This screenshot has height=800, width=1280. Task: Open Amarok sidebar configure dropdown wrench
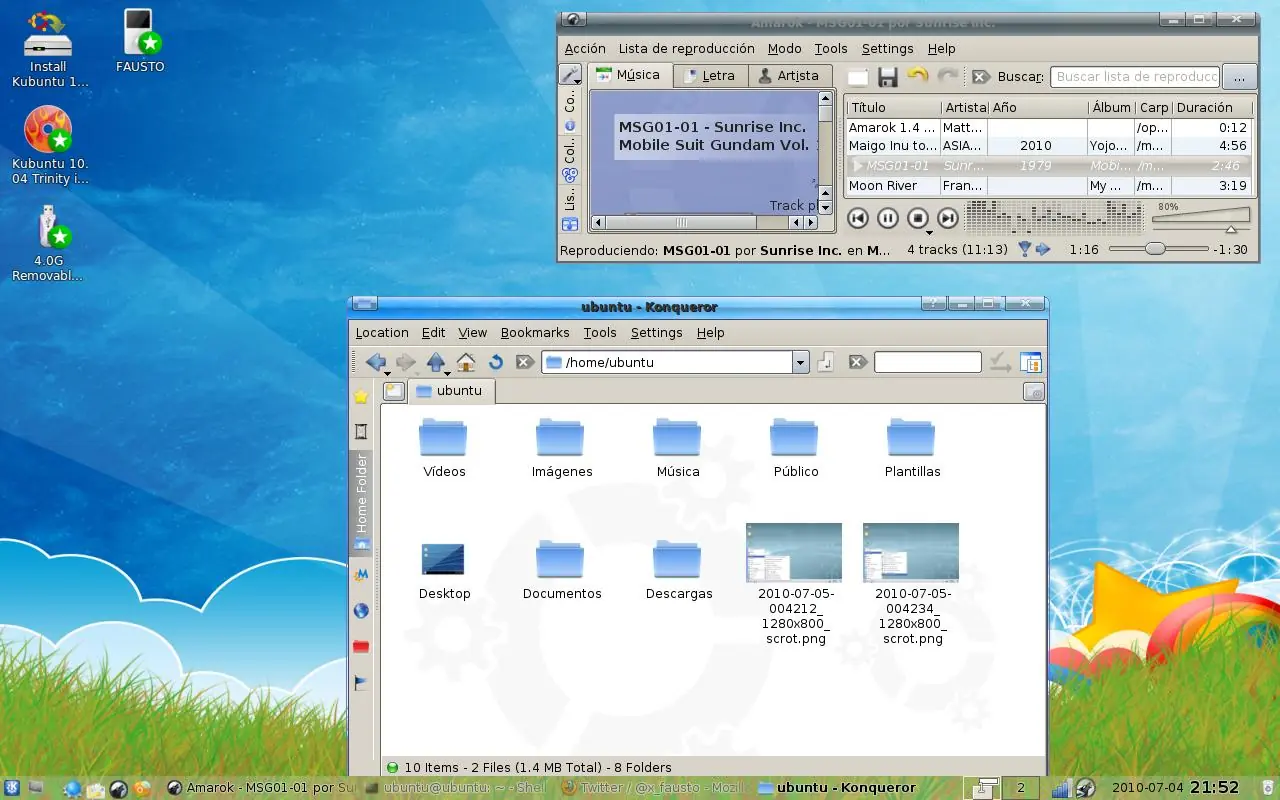click(x=570, y=76)
